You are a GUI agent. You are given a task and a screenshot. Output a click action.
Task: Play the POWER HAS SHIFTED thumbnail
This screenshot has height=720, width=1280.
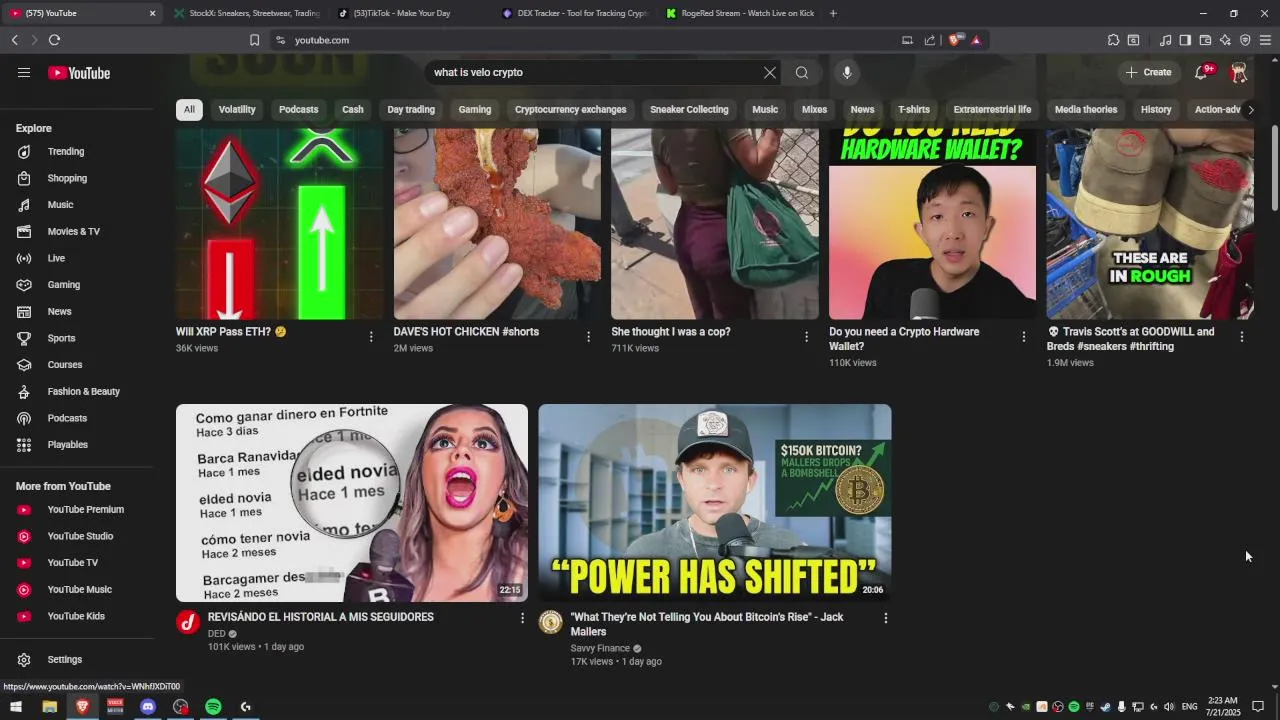click(x=715, y=503)
